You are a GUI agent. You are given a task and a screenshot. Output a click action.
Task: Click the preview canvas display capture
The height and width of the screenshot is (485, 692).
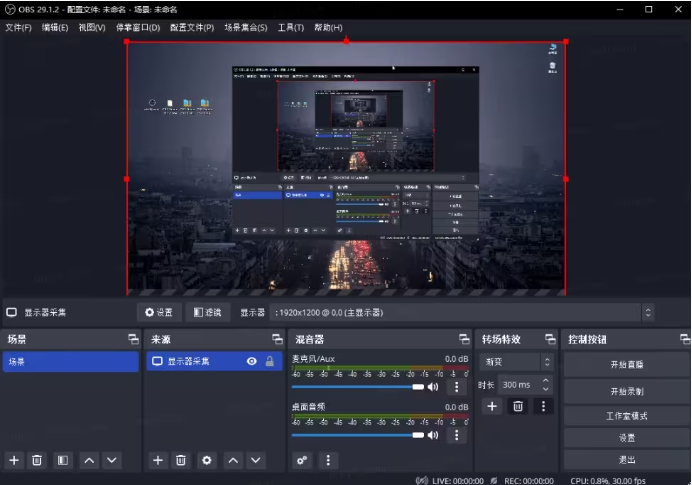coord(346,169)
